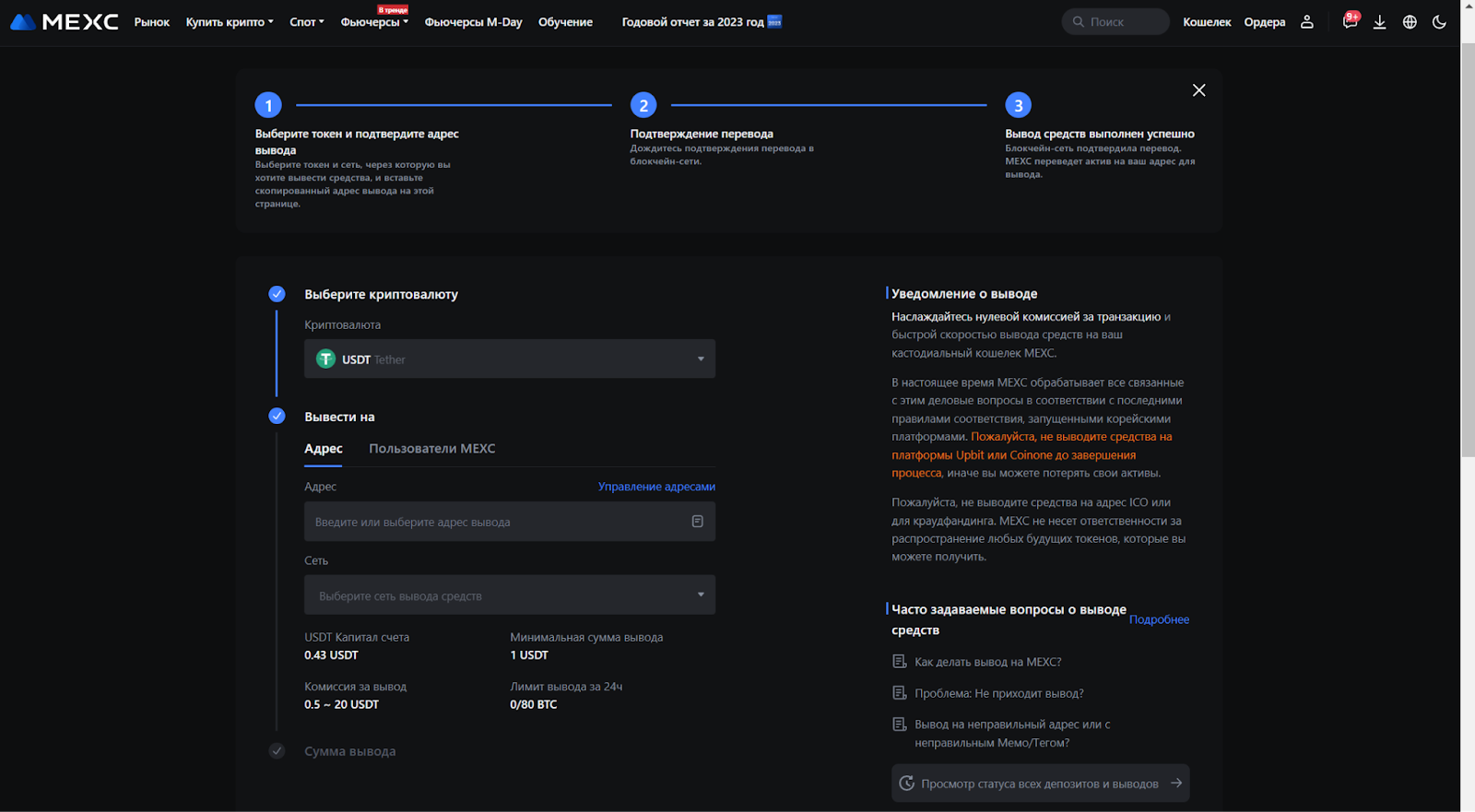The width and height of the screenshot is (1475, 812).
Task: Click the Кошелек button
Action: pyautogui.click(x=1207, y=22)
